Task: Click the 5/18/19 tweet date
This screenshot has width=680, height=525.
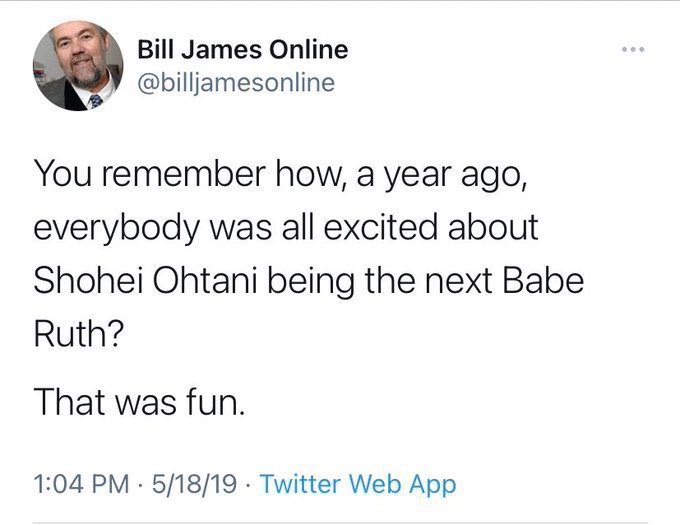Action: pyautogui.click(x=194, y=484)
